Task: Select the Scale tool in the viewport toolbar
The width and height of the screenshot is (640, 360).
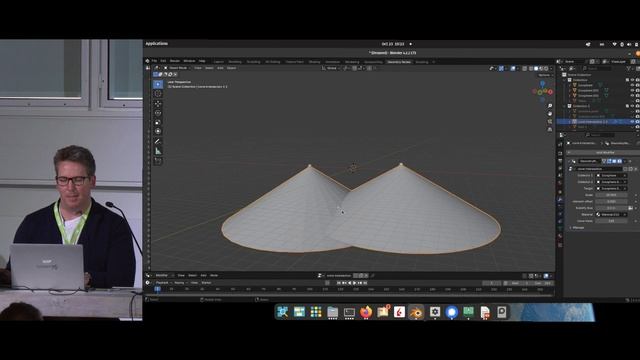Action: (x=158, y=122)
